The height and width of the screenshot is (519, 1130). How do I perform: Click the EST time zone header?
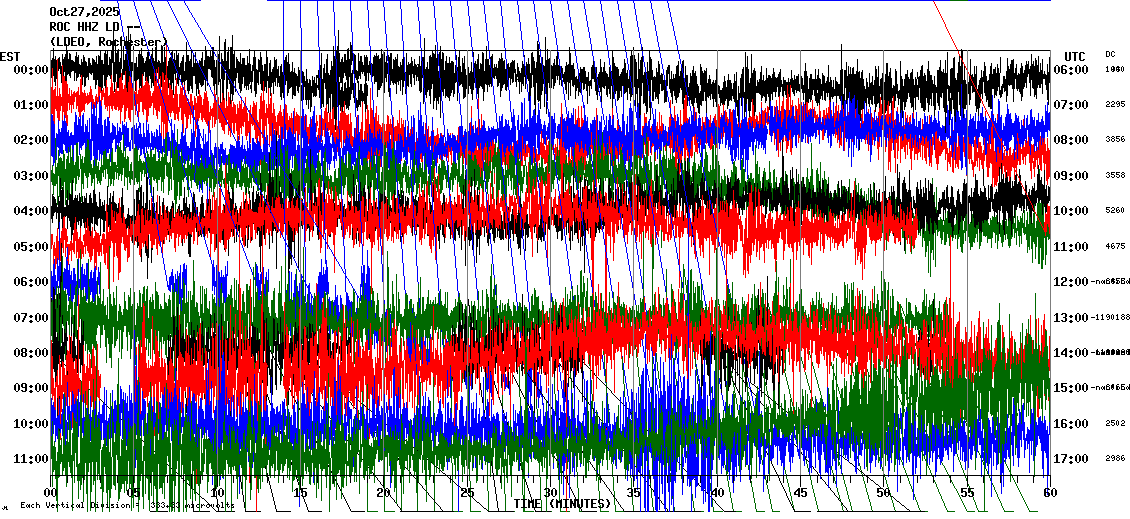tap(10, 56)
